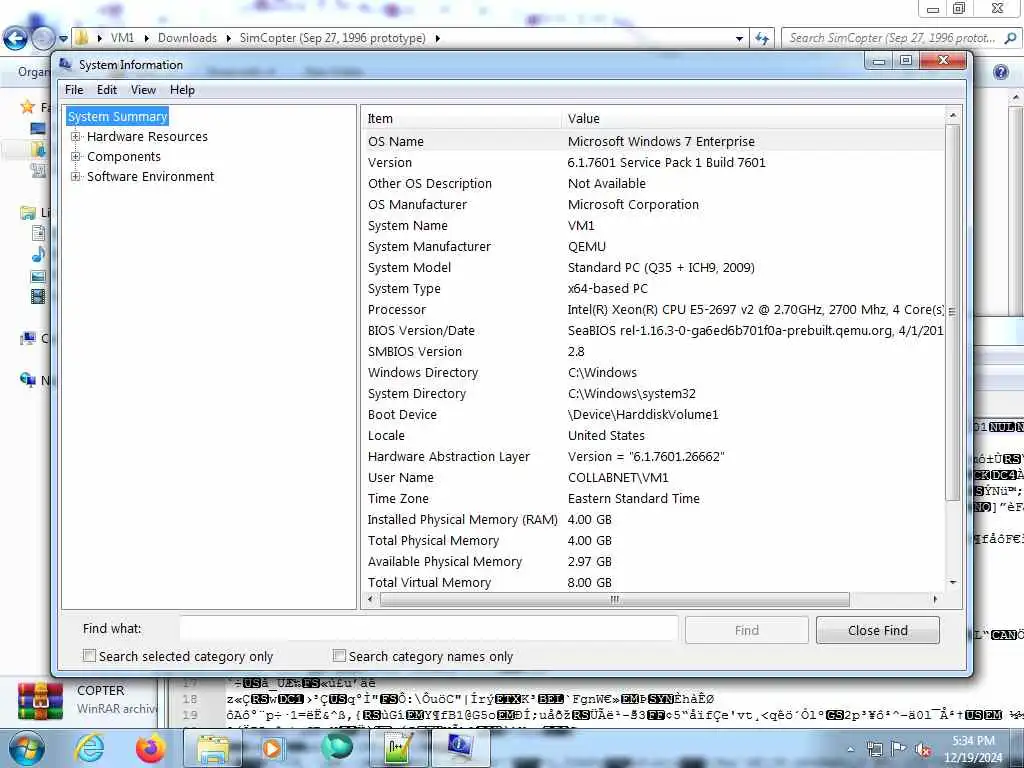
Task: Select the SimCopter folder breadcrumb
Action: pyautogui.click(x=332, y=38)
